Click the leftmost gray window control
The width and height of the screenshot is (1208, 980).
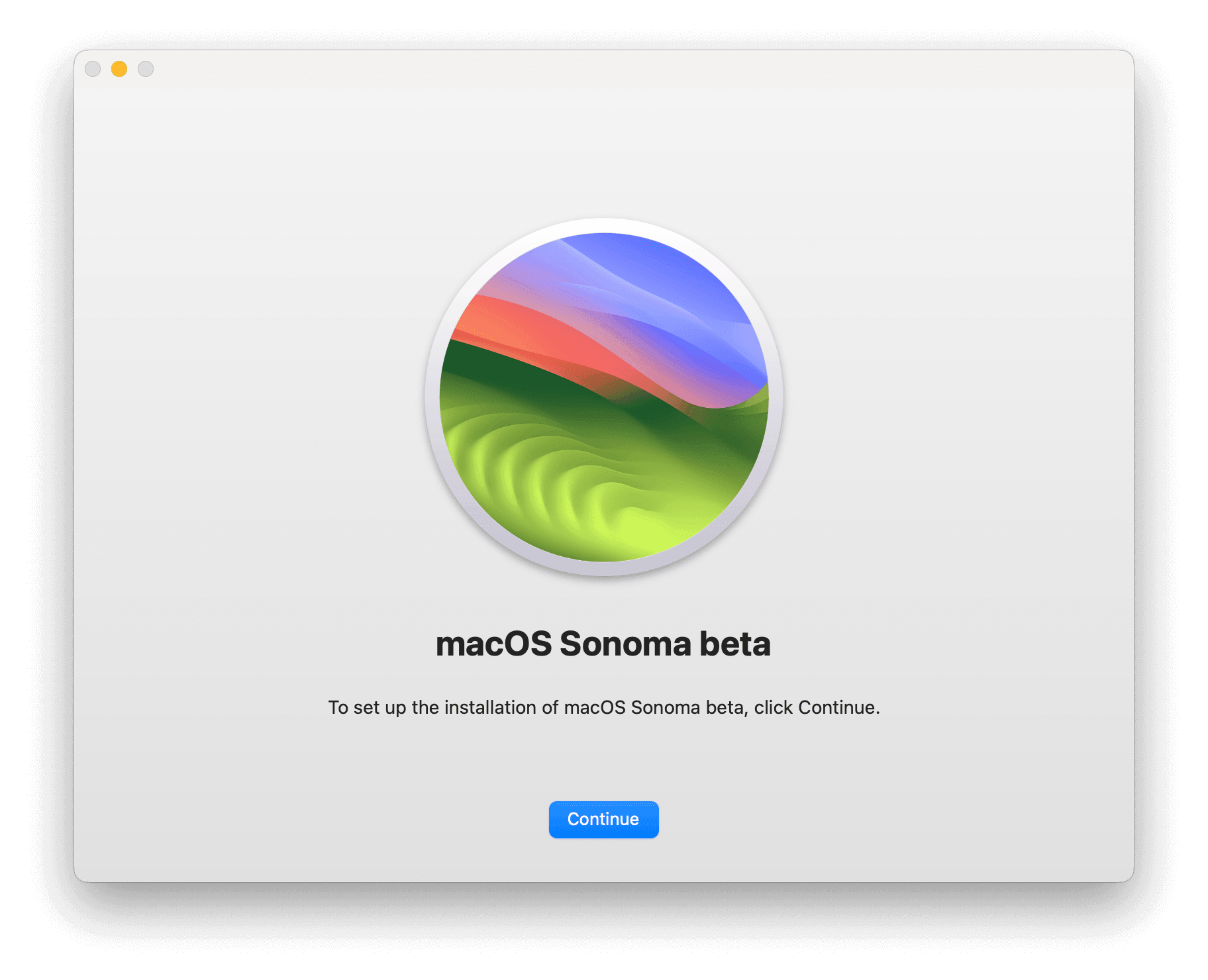[x=93, y=69]
